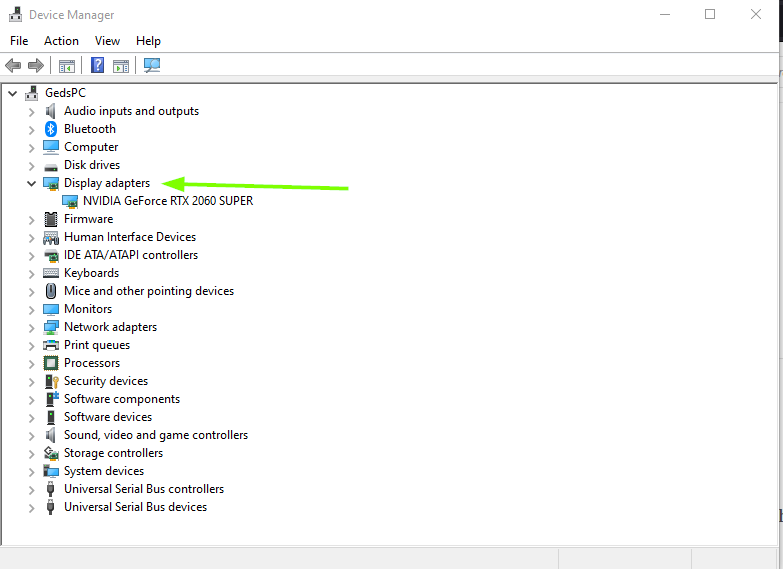783x569 pixels.
Task: Collapse the GedsPC root node chevron
Action: pos(12,93)
